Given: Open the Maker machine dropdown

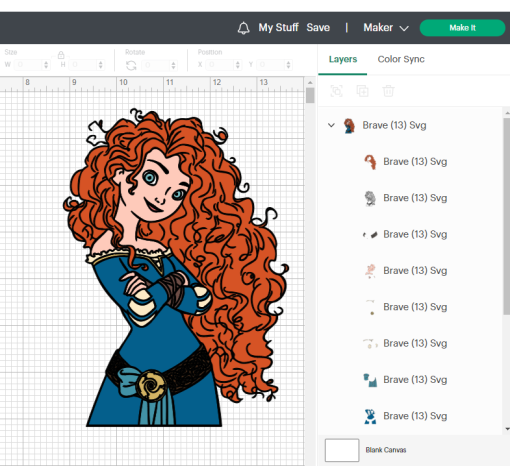Looking at the screenshot, I should 386,28.
